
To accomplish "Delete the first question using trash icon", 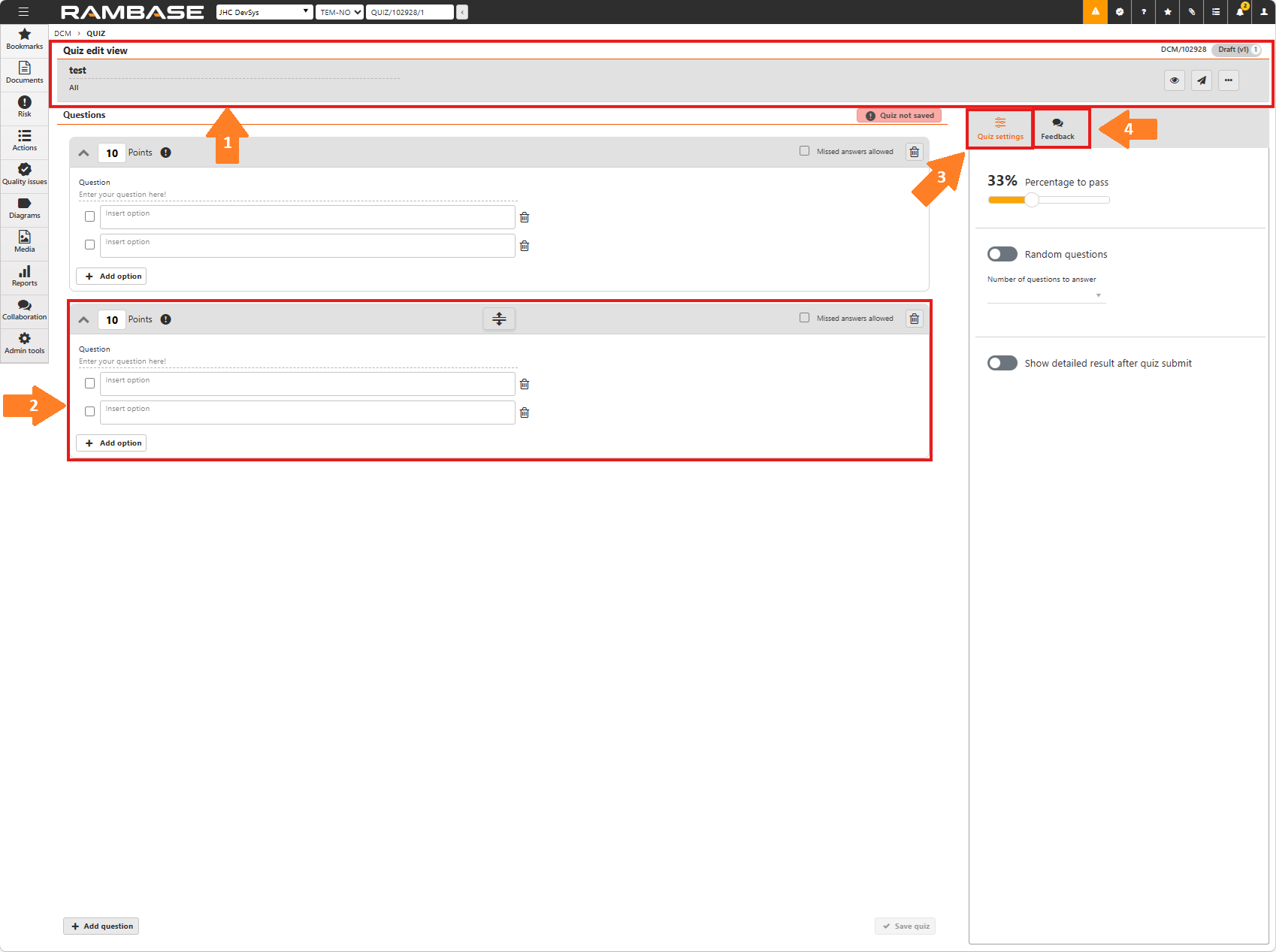I will point(915,153).
